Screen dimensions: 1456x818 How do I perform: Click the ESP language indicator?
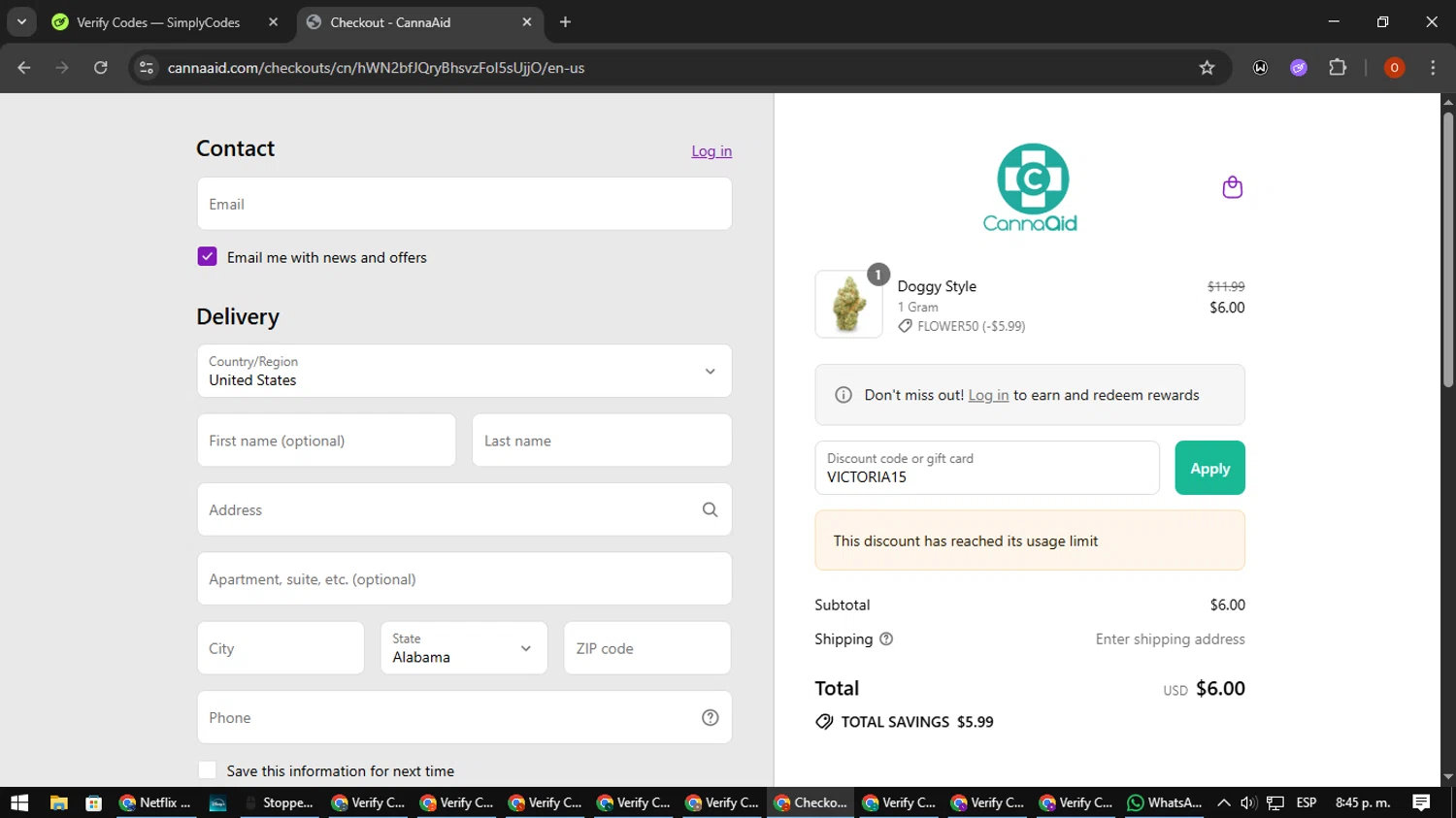1307,802
